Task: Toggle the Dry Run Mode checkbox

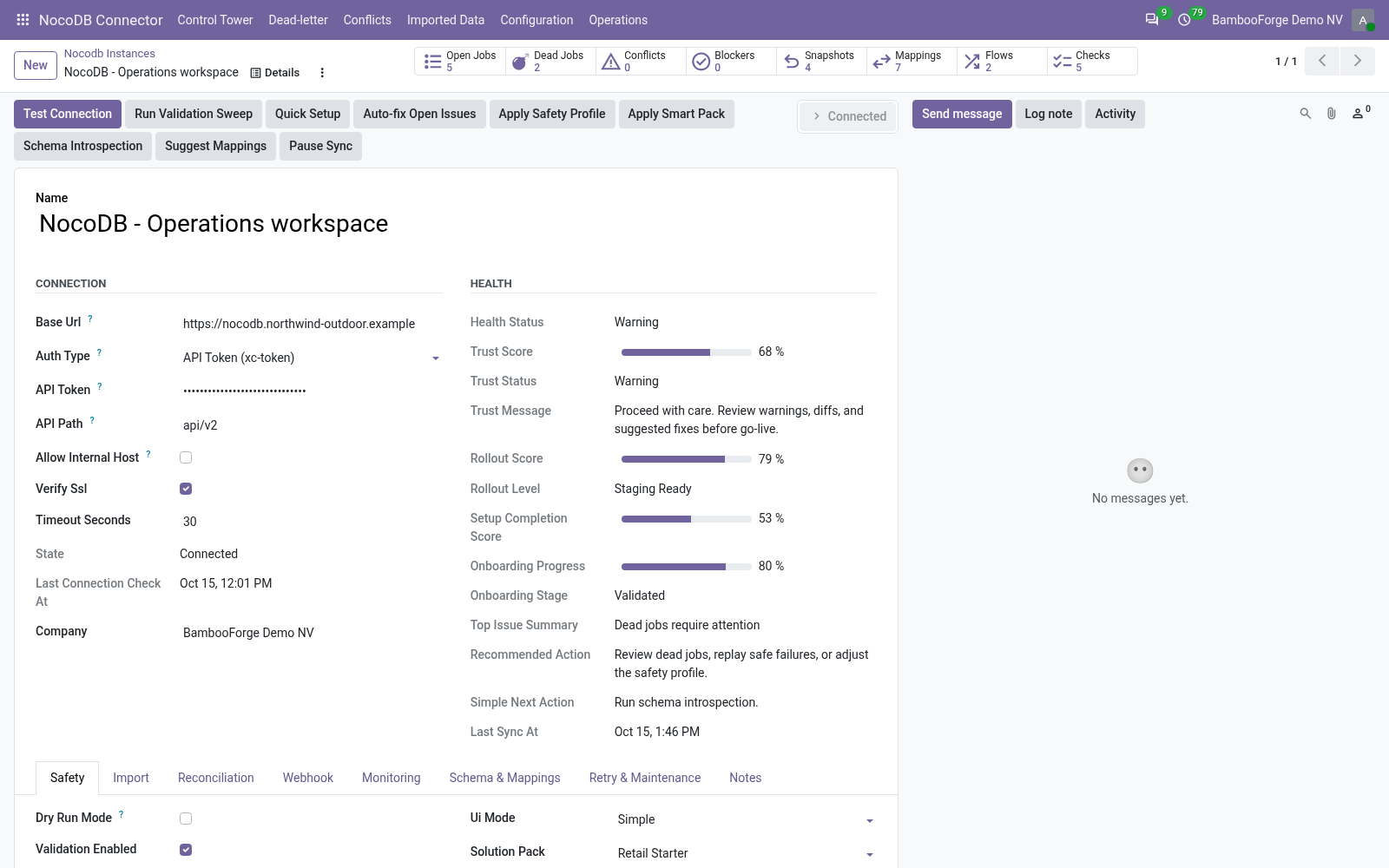Action: [x=186, y=819]
